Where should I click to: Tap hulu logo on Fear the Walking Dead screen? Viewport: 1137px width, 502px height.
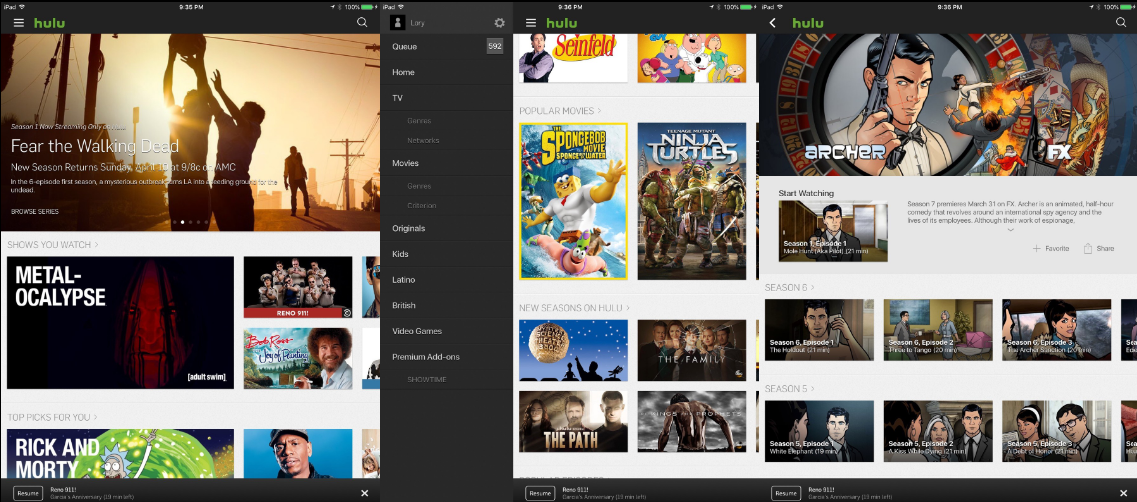(49, 22)
